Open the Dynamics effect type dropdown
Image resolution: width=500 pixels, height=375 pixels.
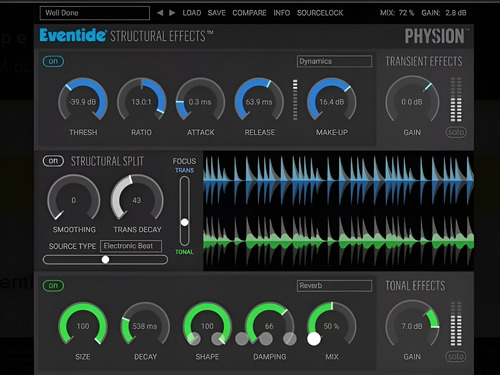[x=334, y=61]
